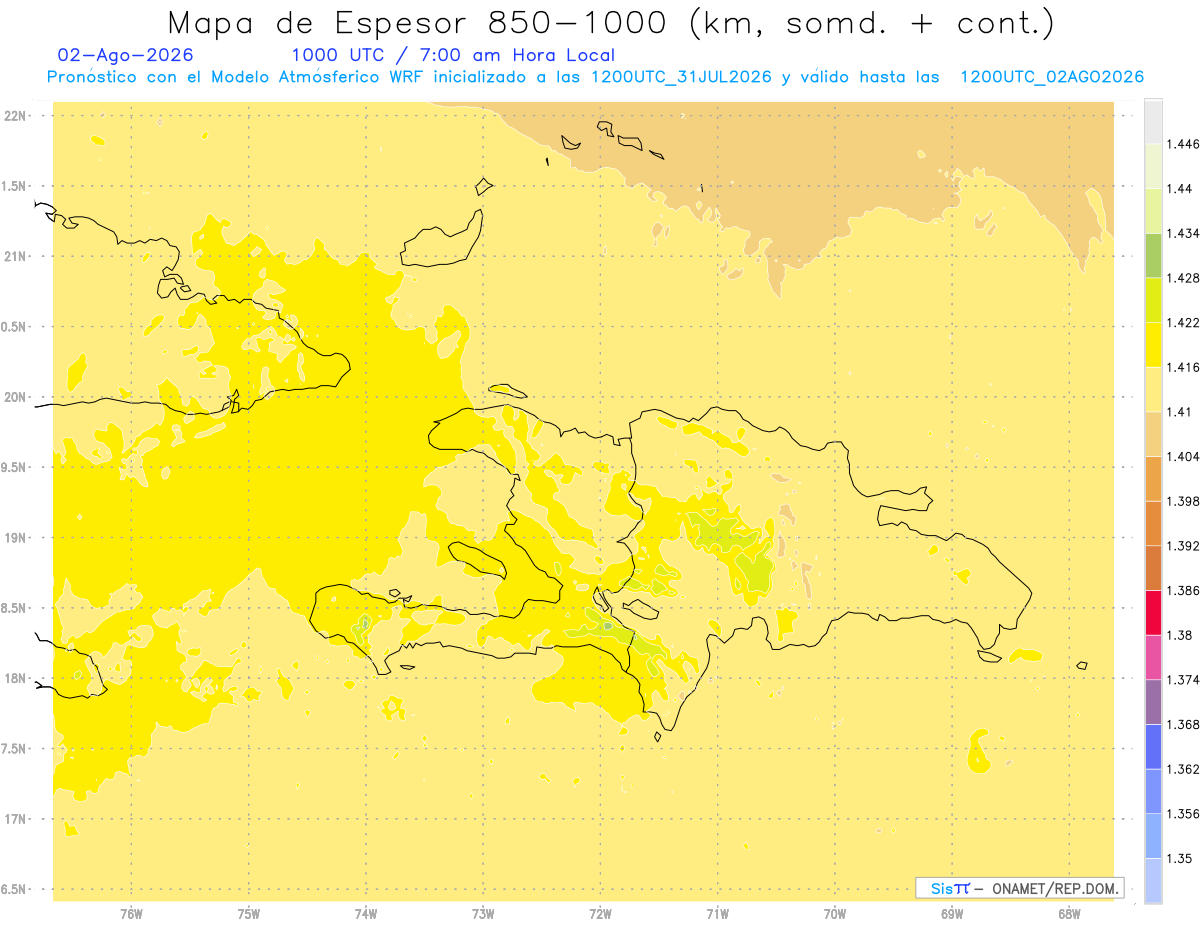Click the longitude label '72W'

pos(600,914)
